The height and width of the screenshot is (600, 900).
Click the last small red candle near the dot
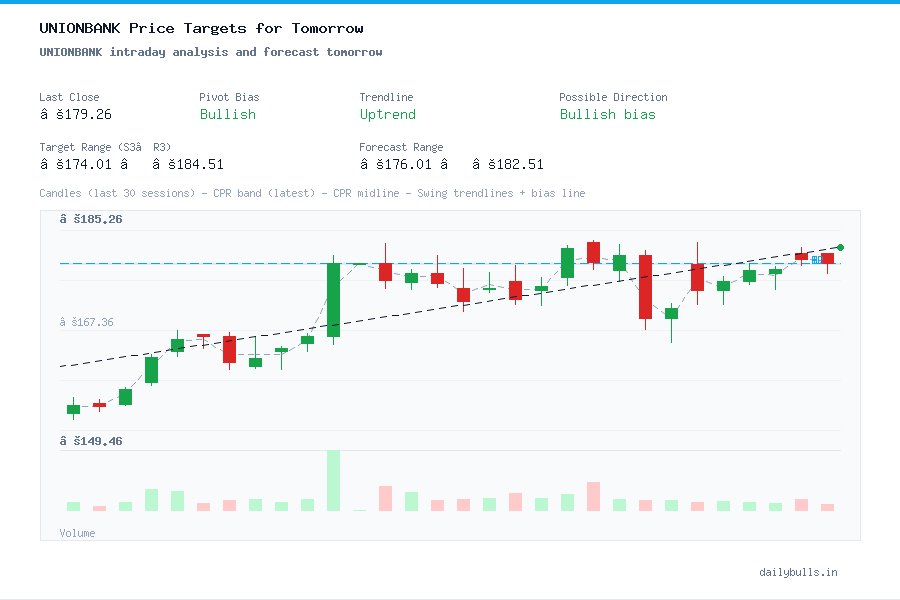coord(828,258)
